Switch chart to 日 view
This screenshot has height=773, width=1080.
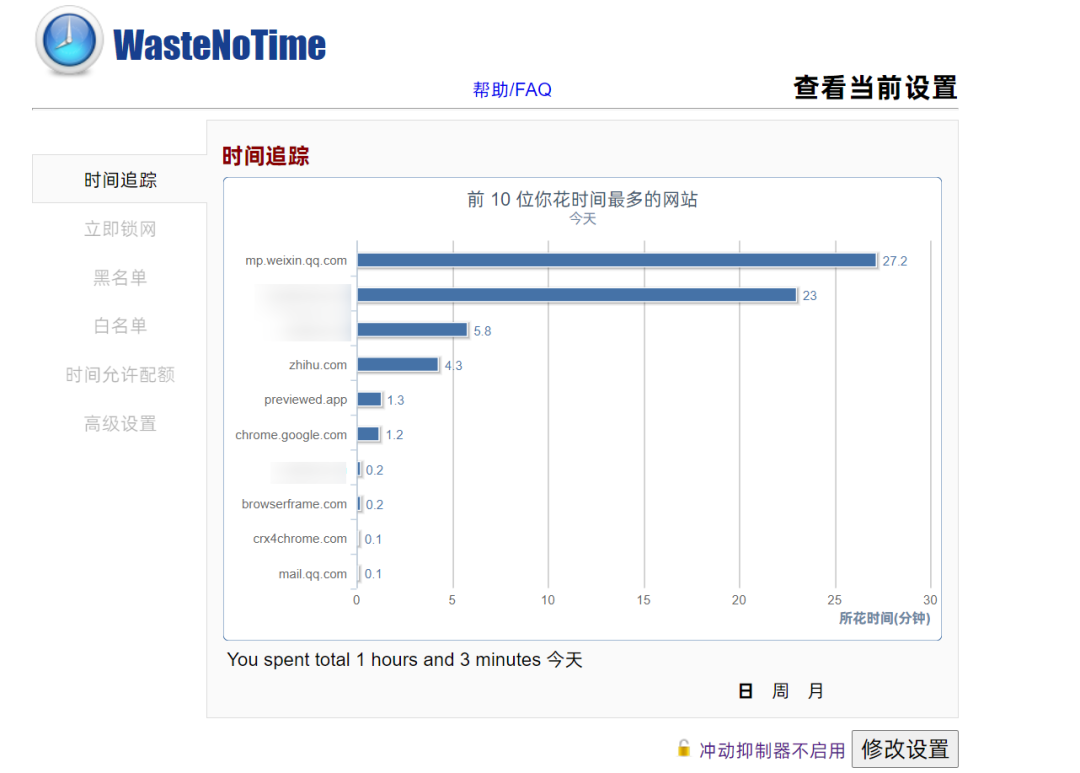745,691
